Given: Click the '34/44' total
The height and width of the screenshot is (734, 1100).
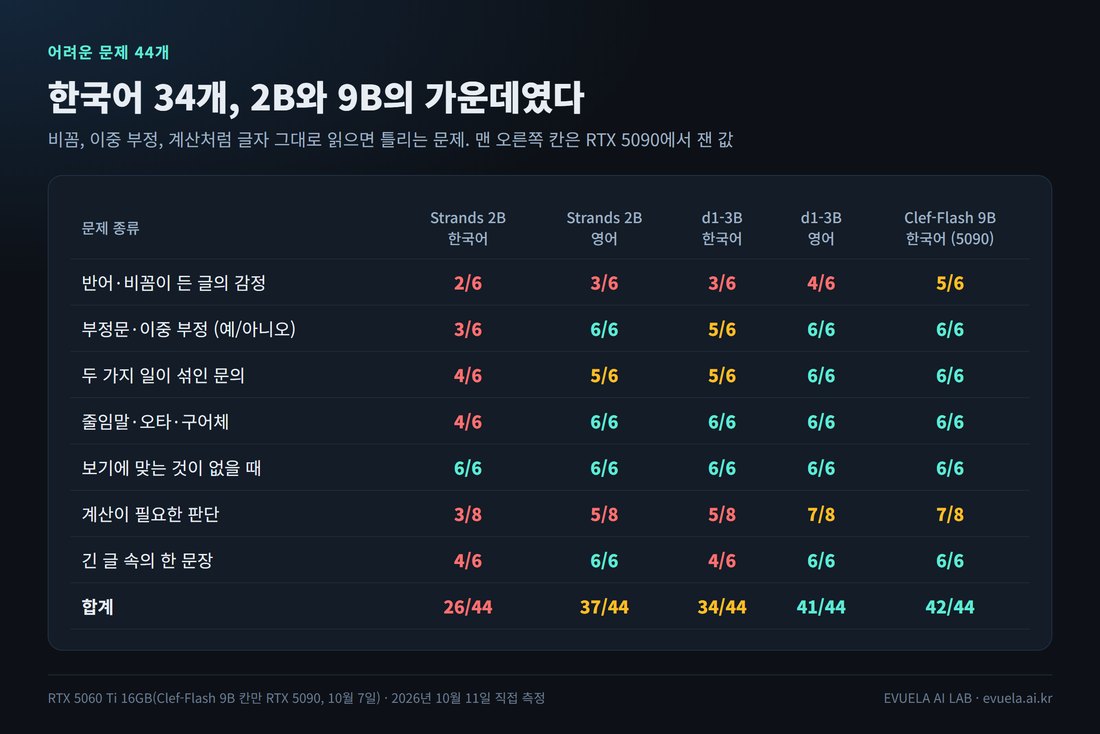Looking at the screenshot, I should point(722,607).
